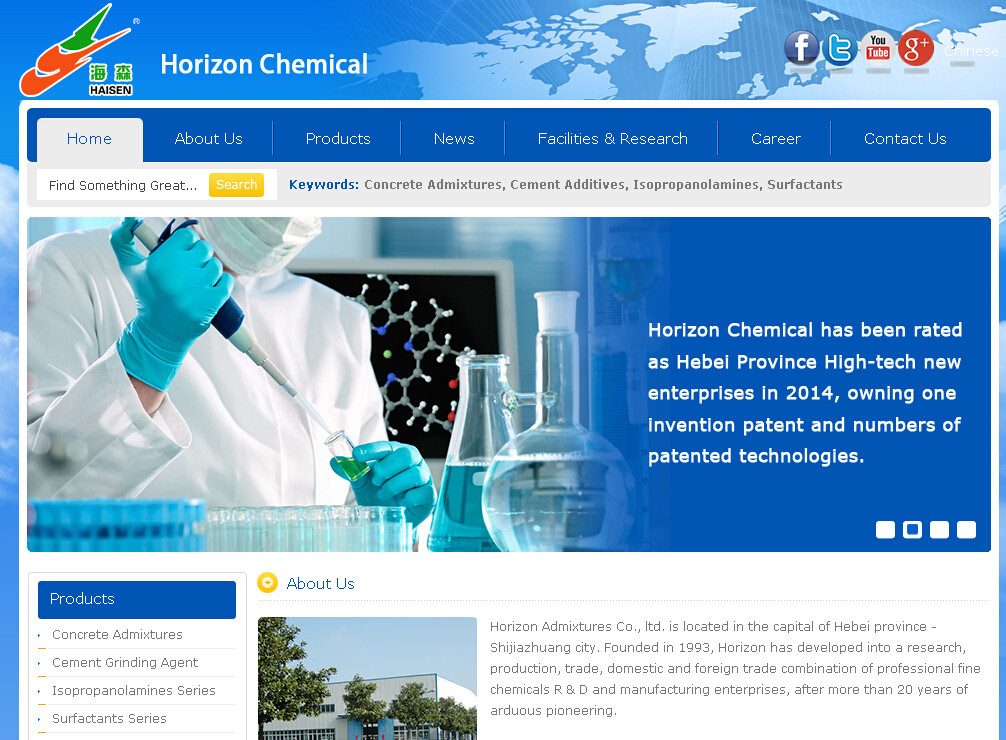This screenshot has height=740, width=1006.
Task: Click the Horizon Chemical site title
Action: click(x=264, y=64)
